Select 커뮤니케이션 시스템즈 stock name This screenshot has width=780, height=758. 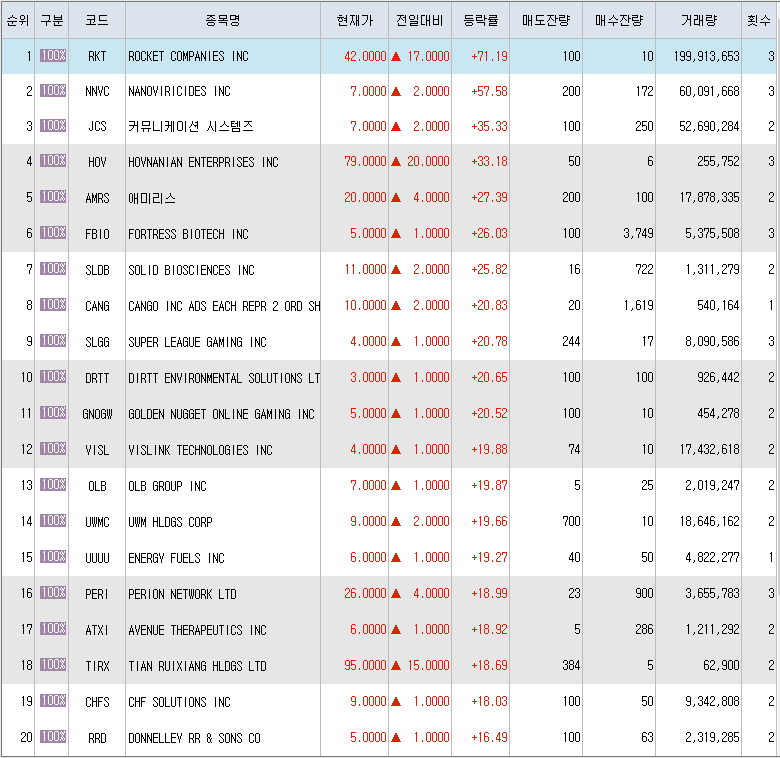[191, 126]
